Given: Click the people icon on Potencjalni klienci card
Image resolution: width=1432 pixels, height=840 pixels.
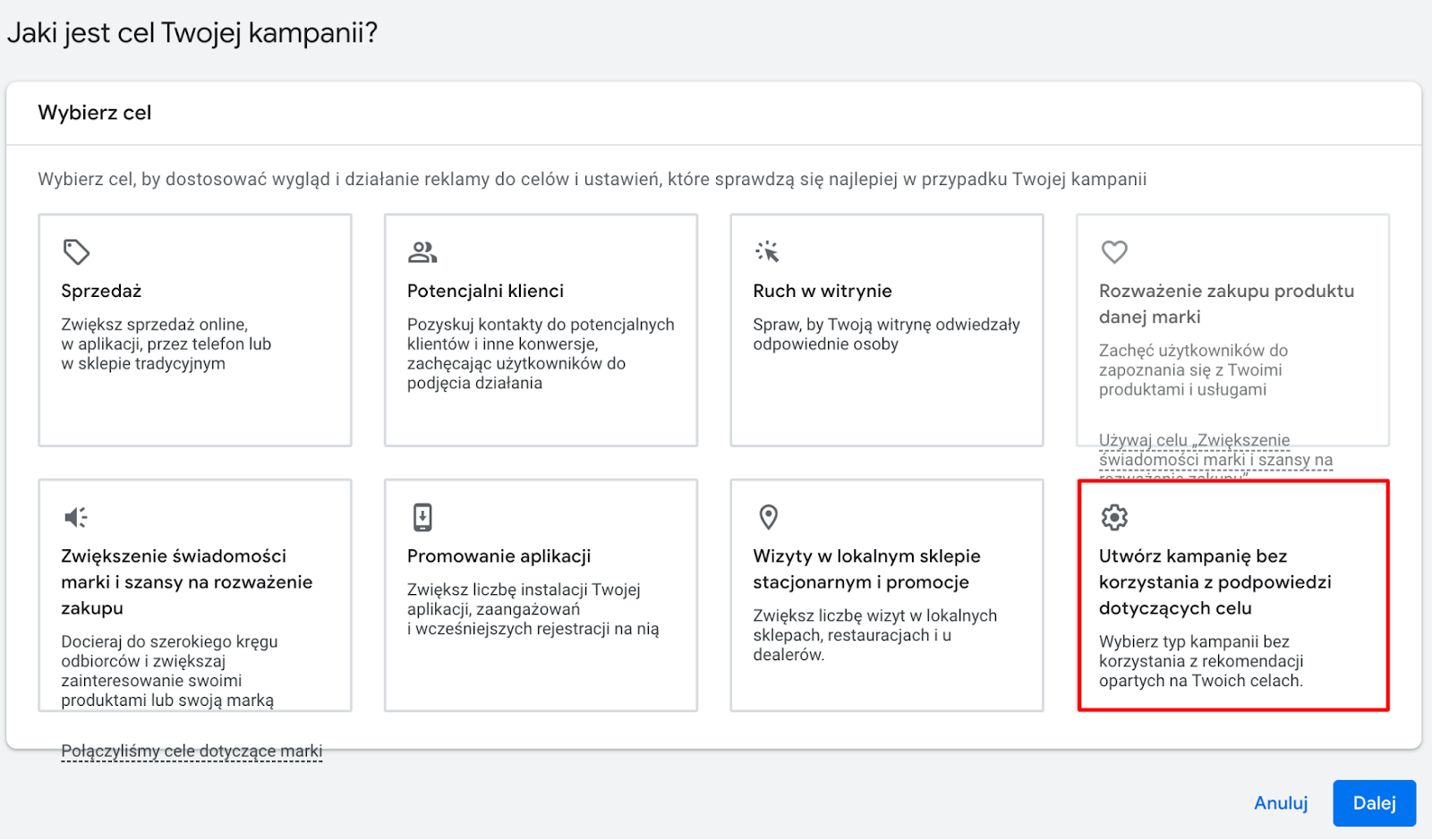Looking at the screenshot, I should click(422, 252).
